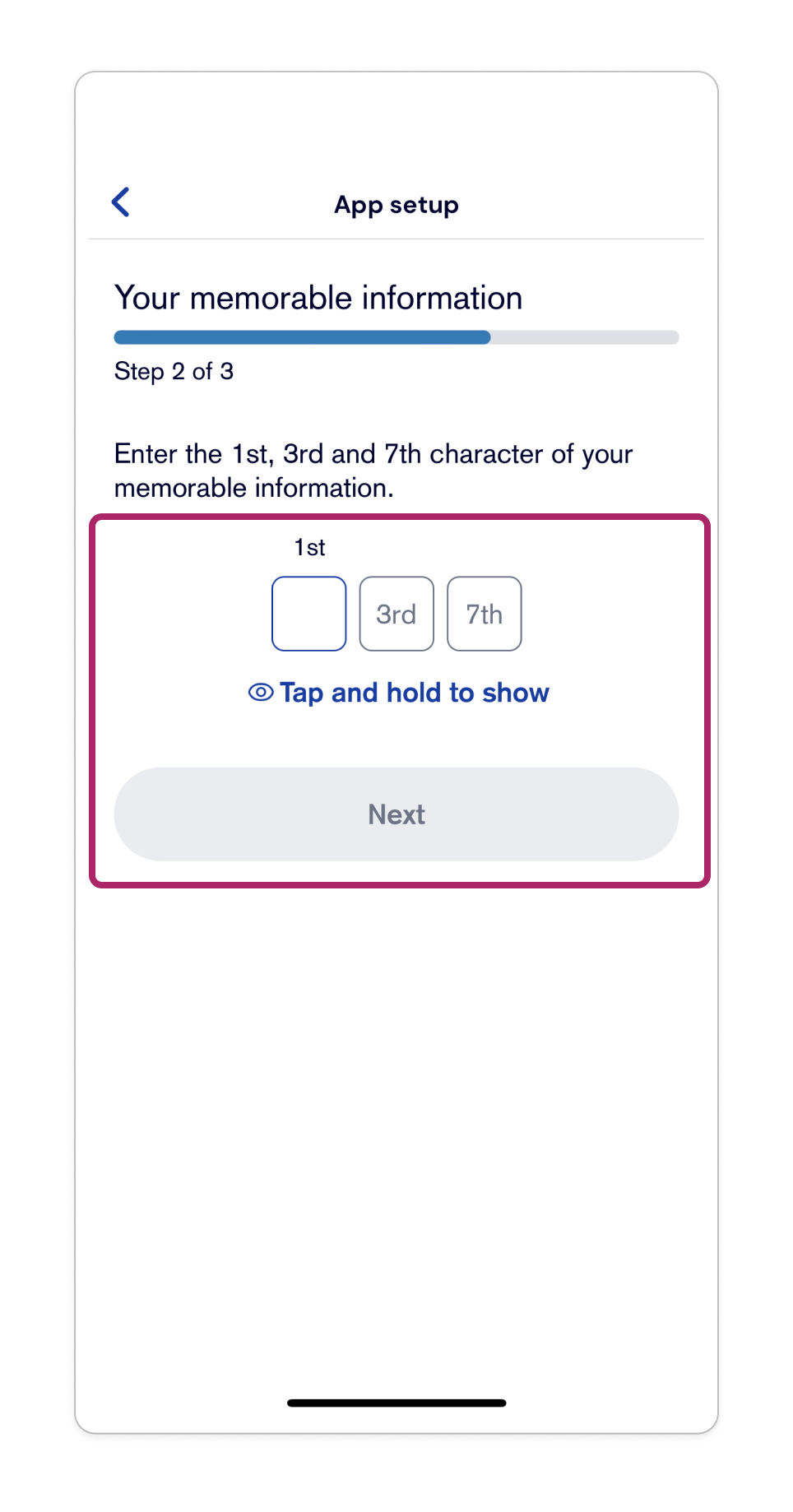
Task: Go back using the chevron arrow
Action: click(121, 202)
